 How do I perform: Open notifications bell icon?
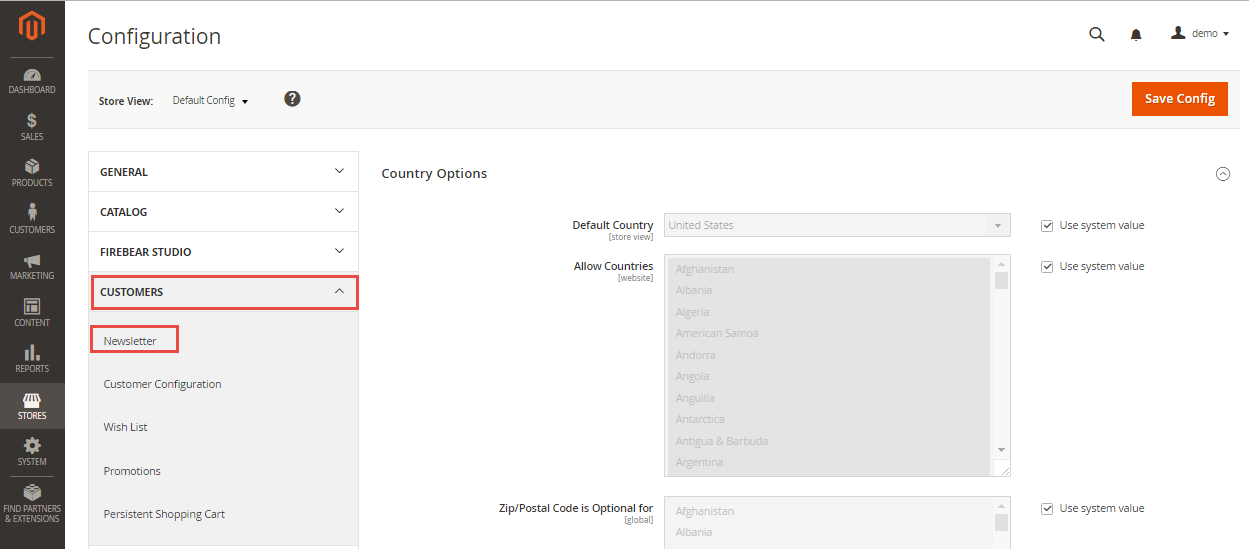[x=1136, y=35]
